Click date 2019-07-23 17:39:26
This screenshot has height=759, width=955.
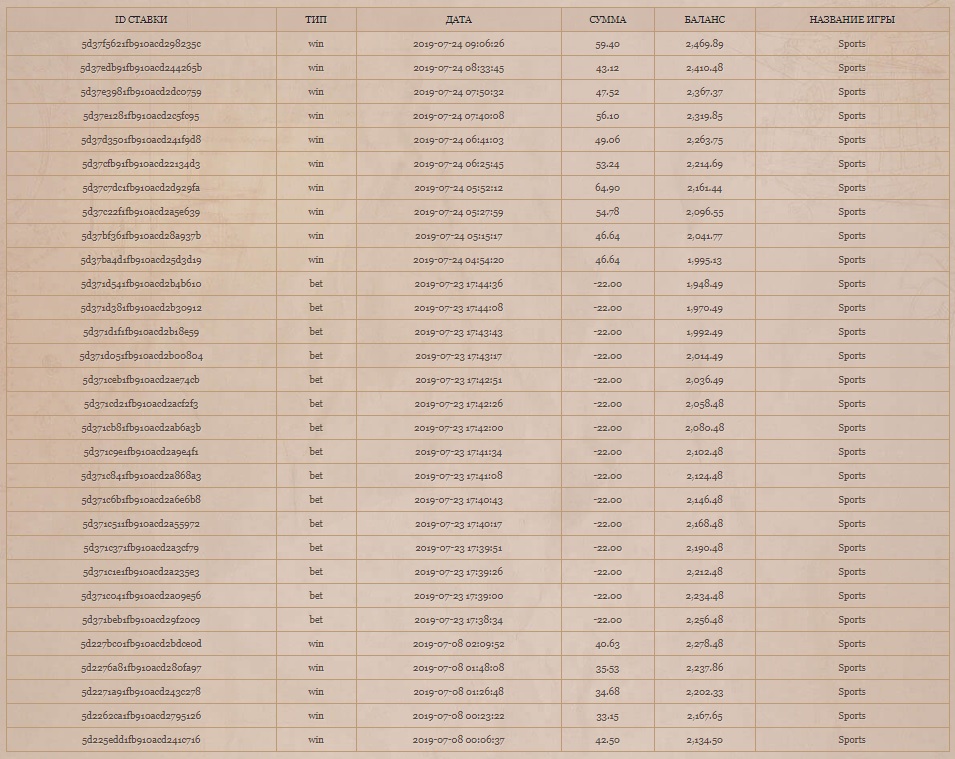(x=459, y=572)
